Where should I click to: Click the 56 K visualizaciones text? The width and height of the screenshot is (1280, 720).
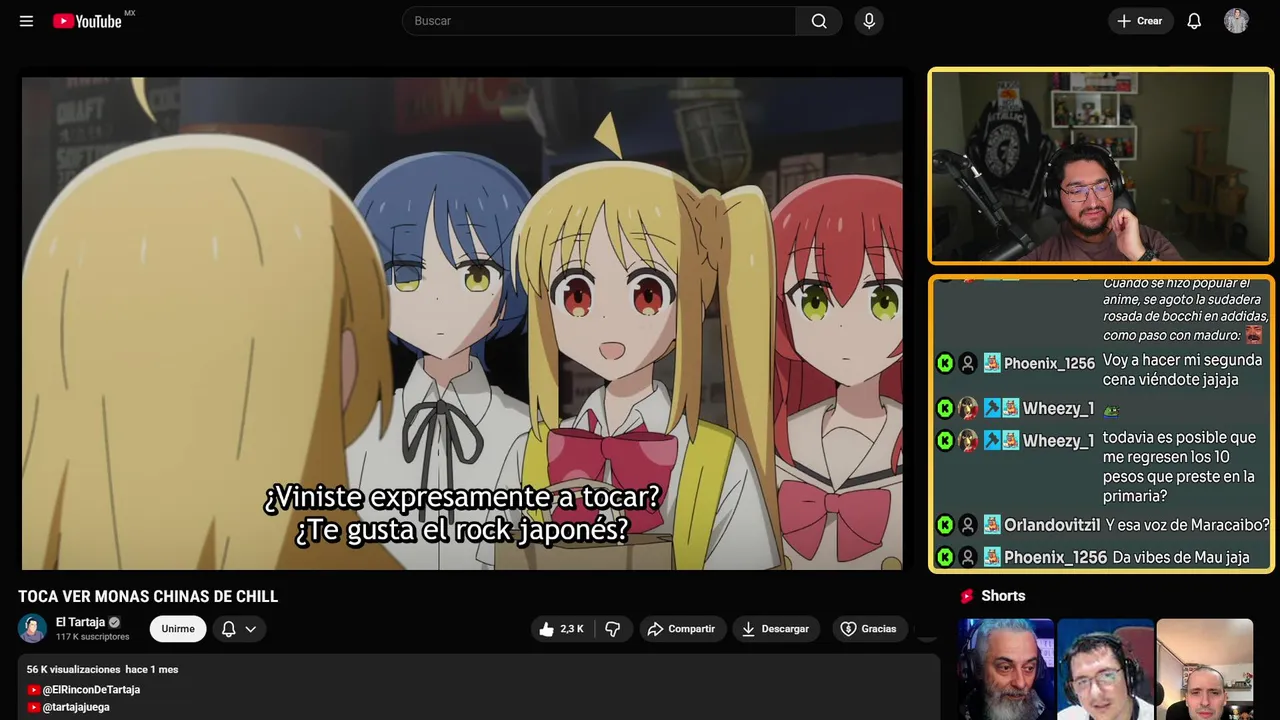74,669
